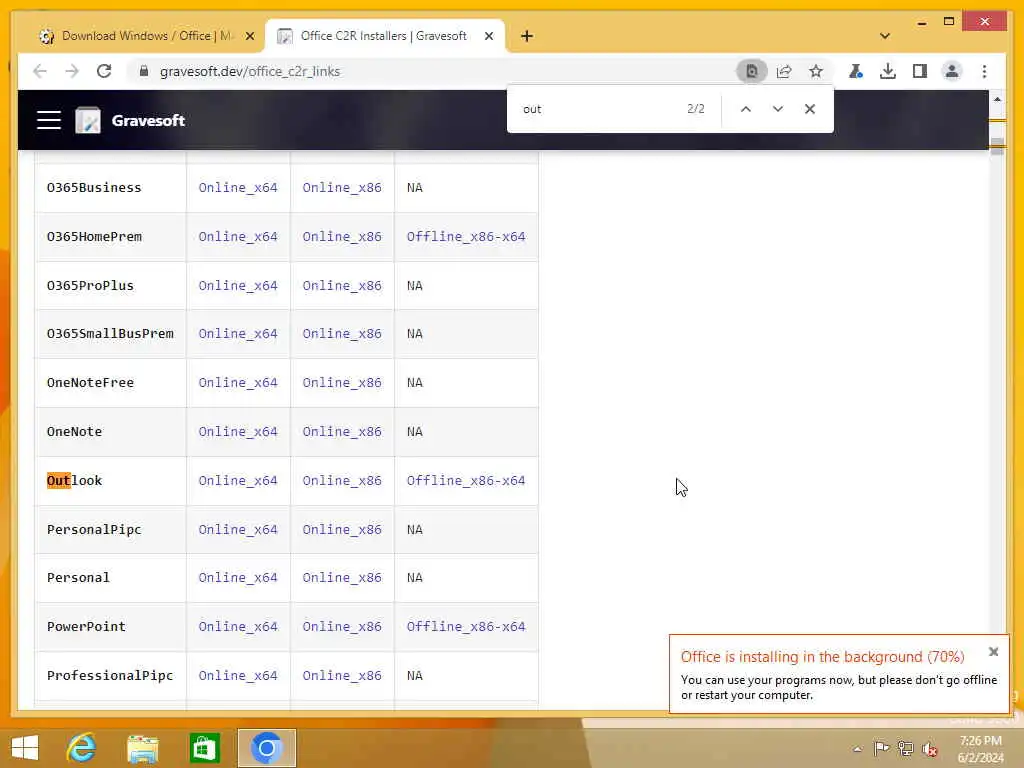Show the browser downloads
Viewport: 1024px width, 768px height.
click(888, 71)
